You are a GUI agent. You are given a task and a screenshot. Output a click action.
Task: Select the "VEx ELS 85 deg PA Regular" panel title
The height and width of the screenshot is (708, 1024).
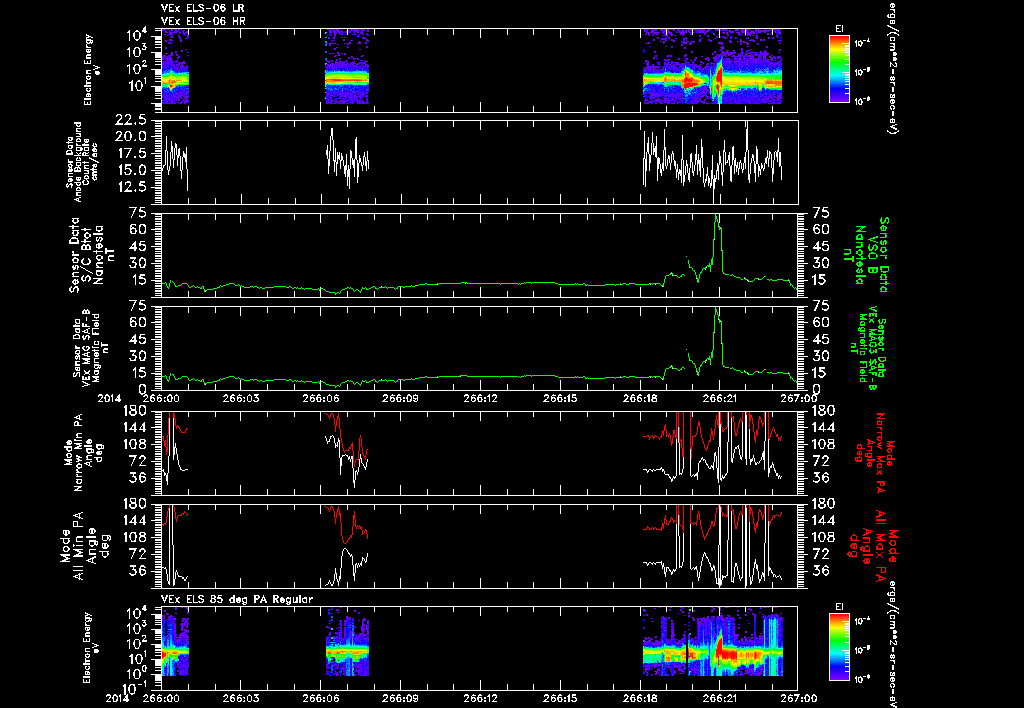(x=236, y=599)
